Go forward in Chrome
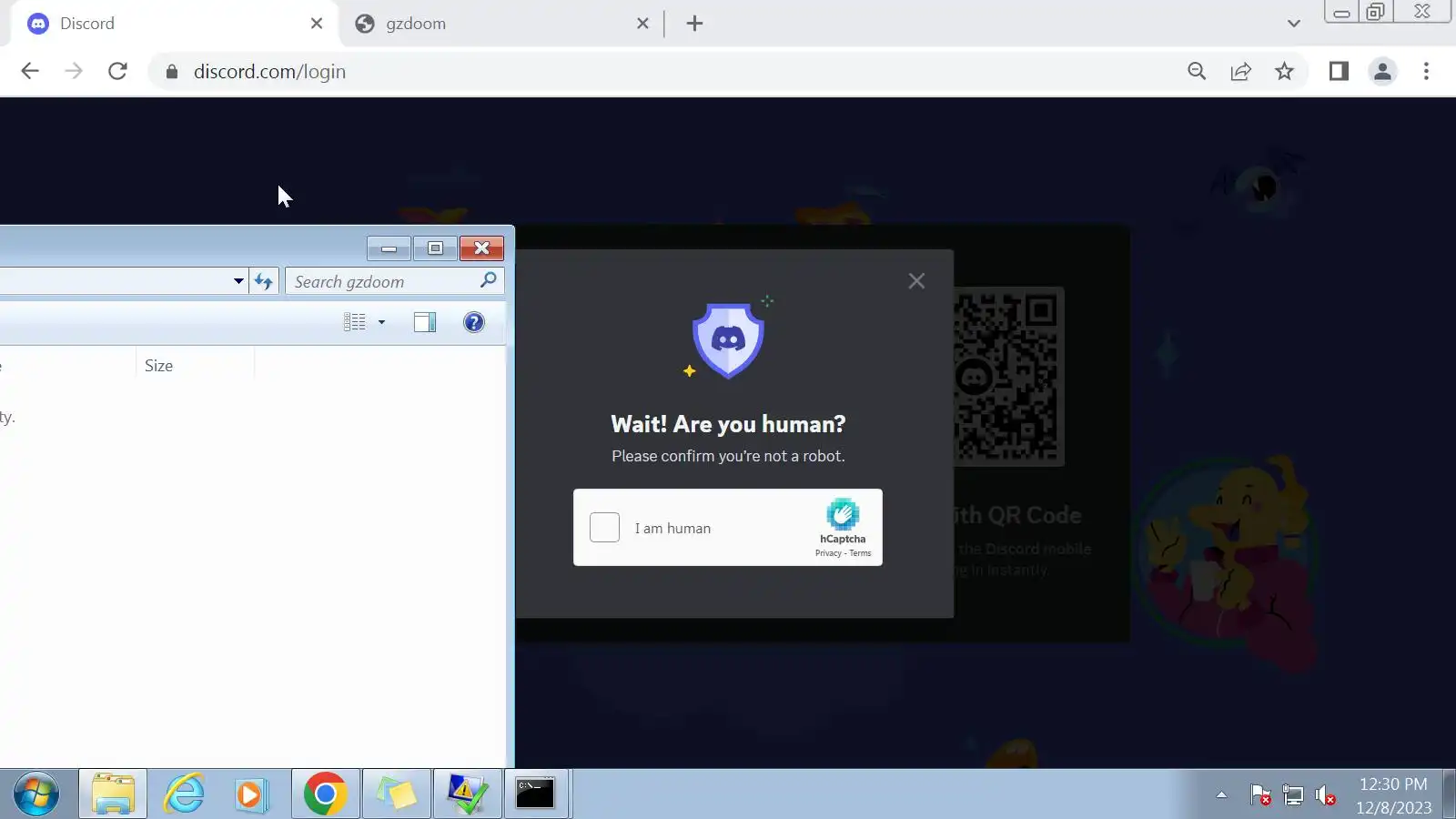 point(74,71)
